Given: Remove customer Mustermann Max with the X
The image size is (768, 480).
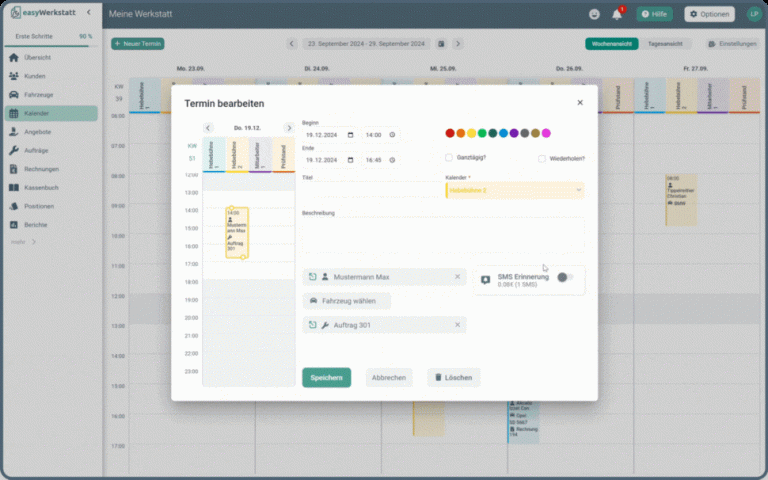Looking at the screenshot, I should click(x=458, y=277).
